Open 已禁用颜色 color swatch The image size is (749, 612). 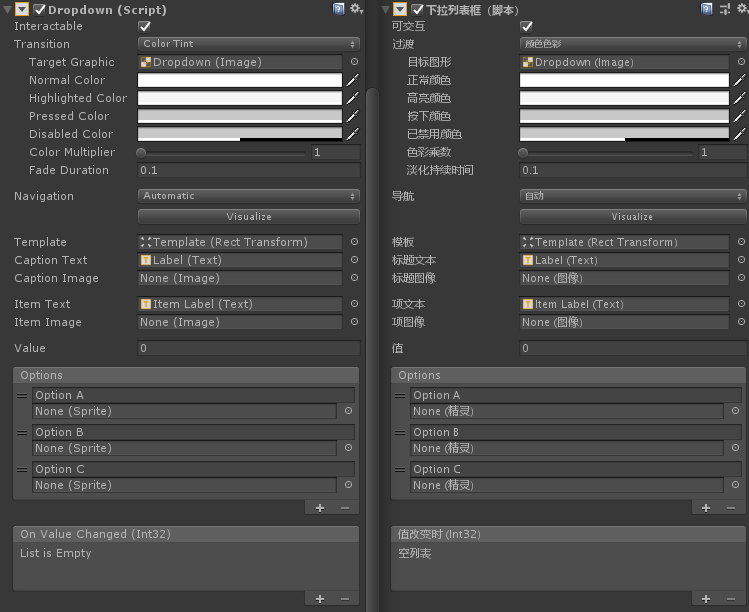click(624, 134)
